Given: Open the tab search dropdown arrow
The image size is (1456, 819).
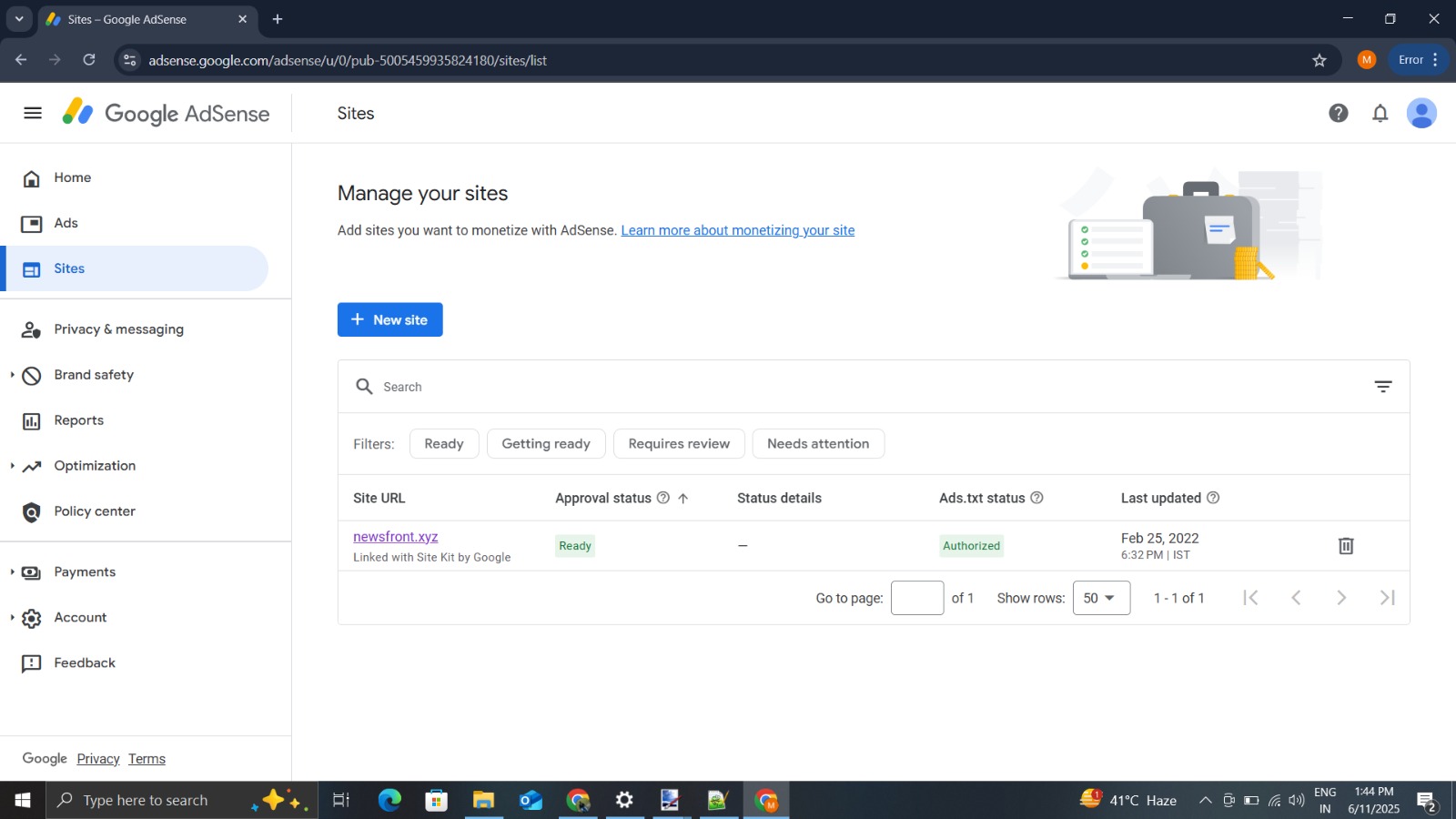Looking at the screenshot, I should [x=19, y=19].
